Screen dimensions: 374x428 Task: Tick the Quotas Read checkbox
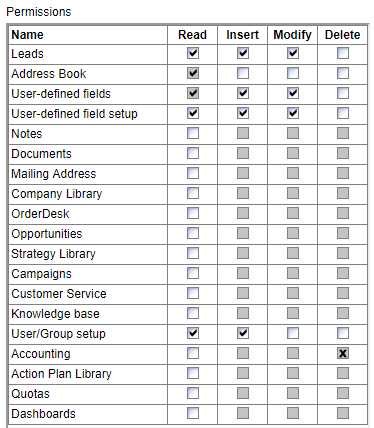193,393
